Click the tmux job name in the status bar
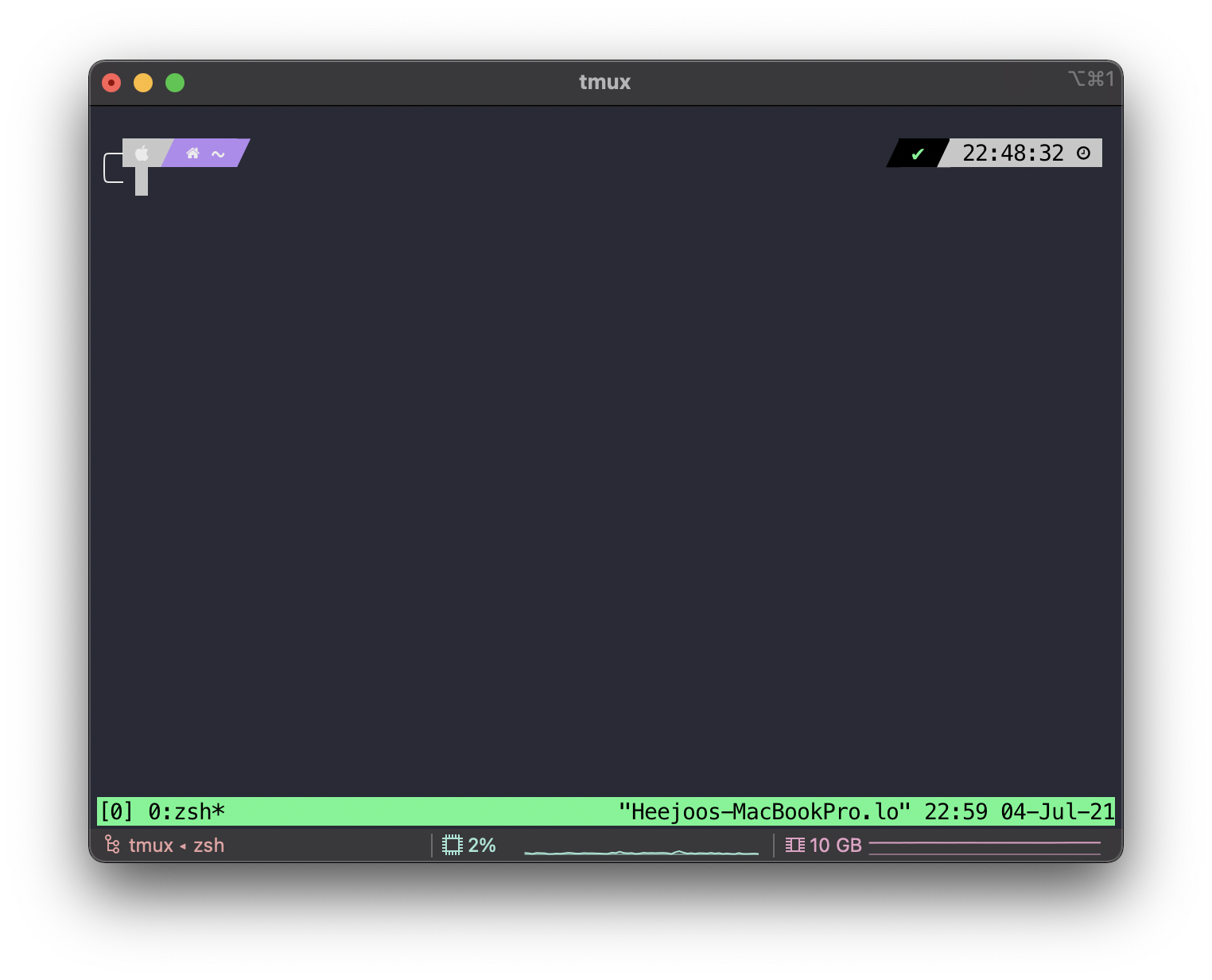This screenshot has width=1212, height=980. 151,846
